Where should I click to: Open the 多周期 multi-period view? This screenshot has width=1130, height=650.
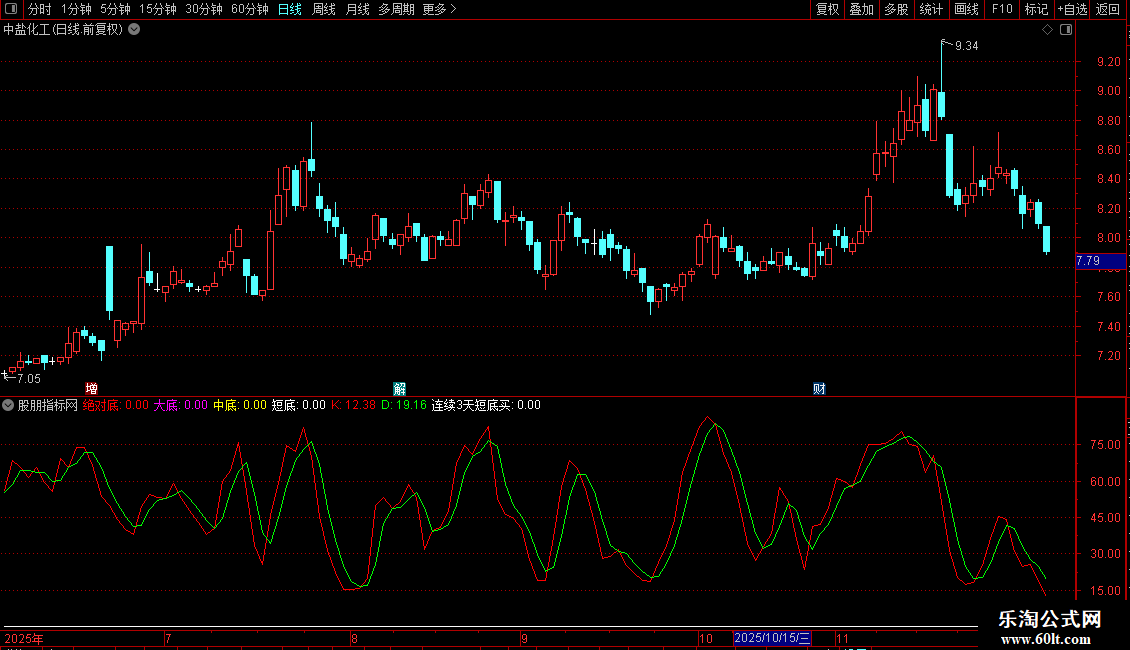click(x=396, y=9)
